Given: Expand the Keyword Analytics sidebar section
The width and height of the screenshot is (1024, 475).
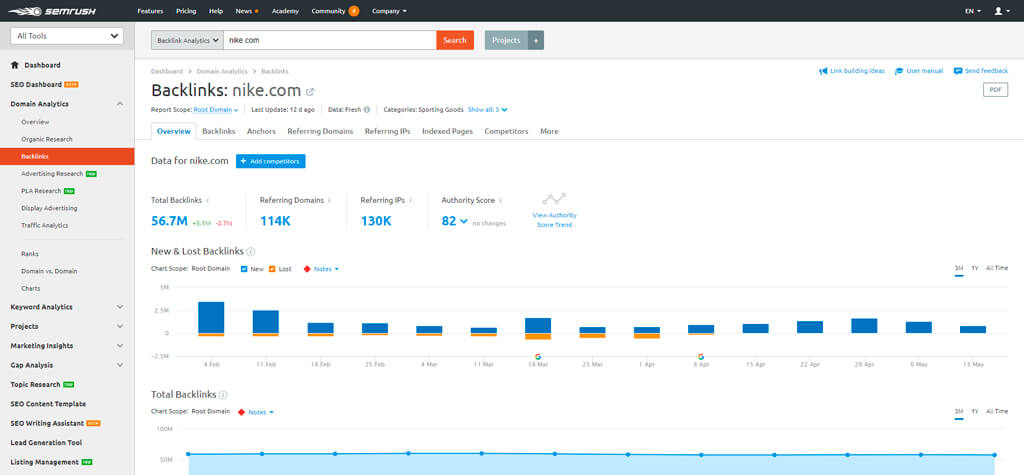Looking at the screenshot, I should tap(120, 307).
